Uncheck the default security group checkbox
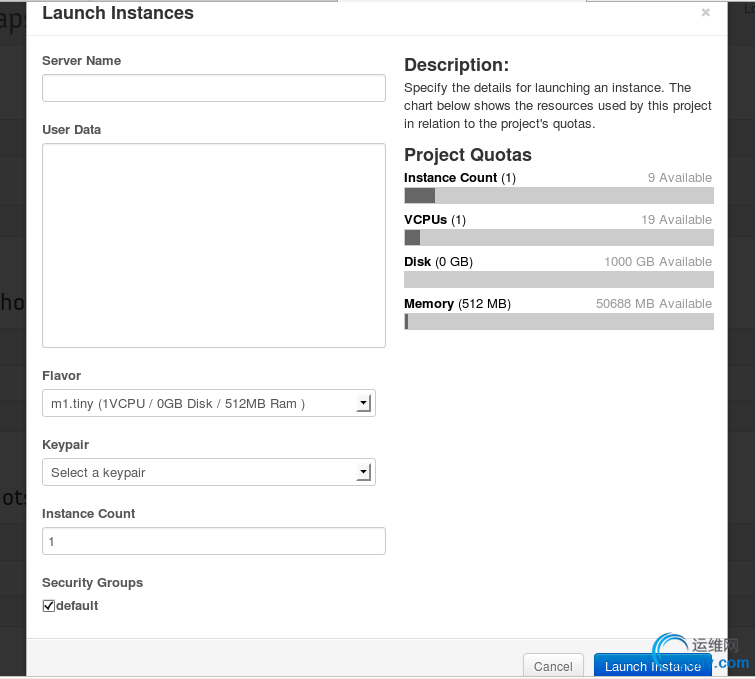Viewport: 755px width, 679px height. tap(49, 606)
